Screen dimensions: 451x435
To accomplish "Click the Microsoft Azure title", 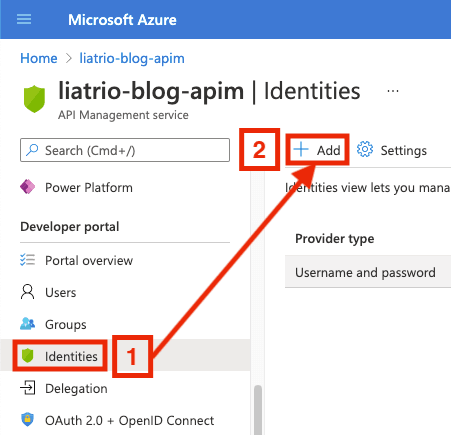I will point(122,20).
